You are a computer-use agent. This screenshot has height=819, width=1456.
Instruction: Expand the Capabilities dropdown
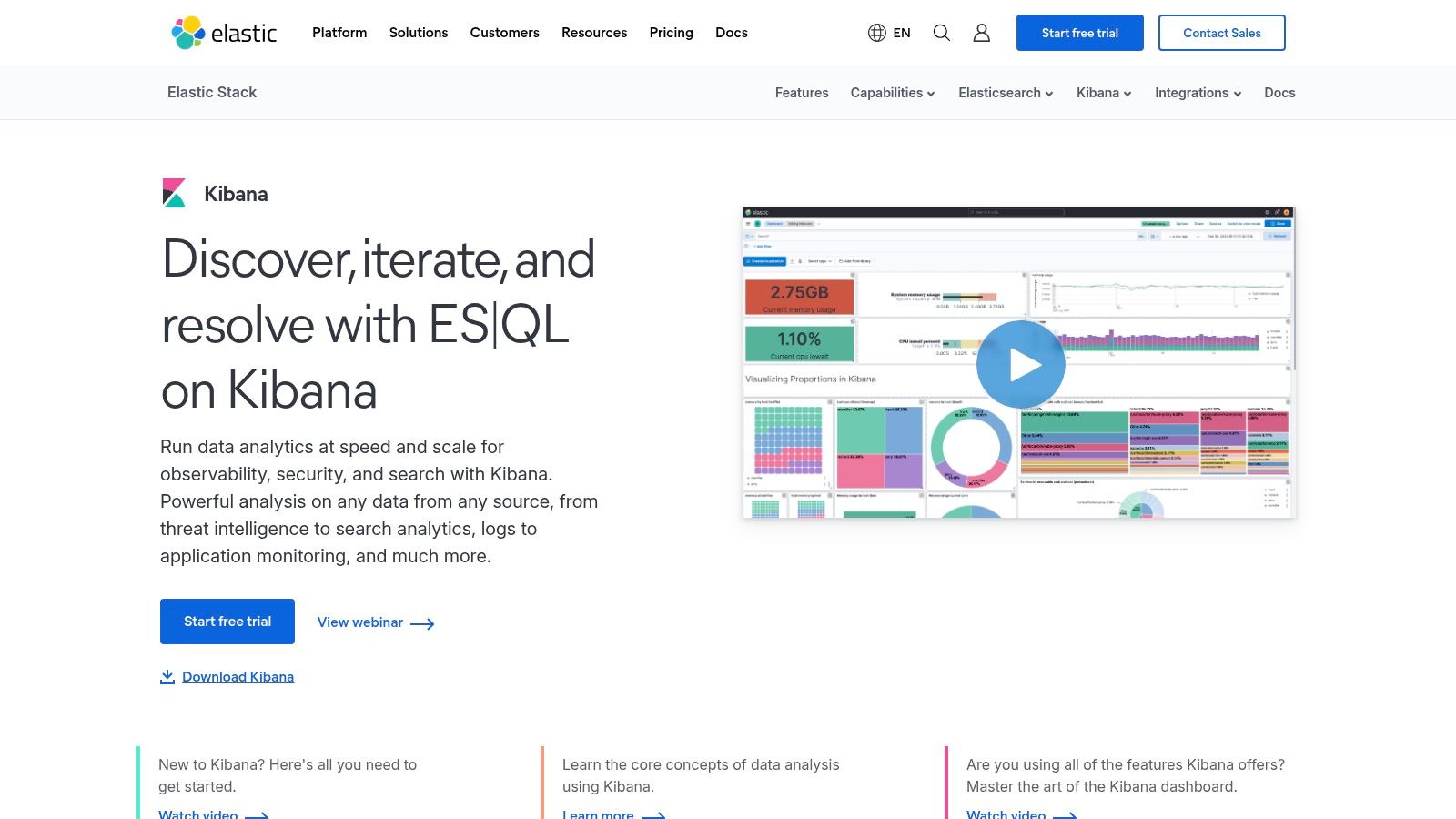pyautogui.click(x=893, y=93)
